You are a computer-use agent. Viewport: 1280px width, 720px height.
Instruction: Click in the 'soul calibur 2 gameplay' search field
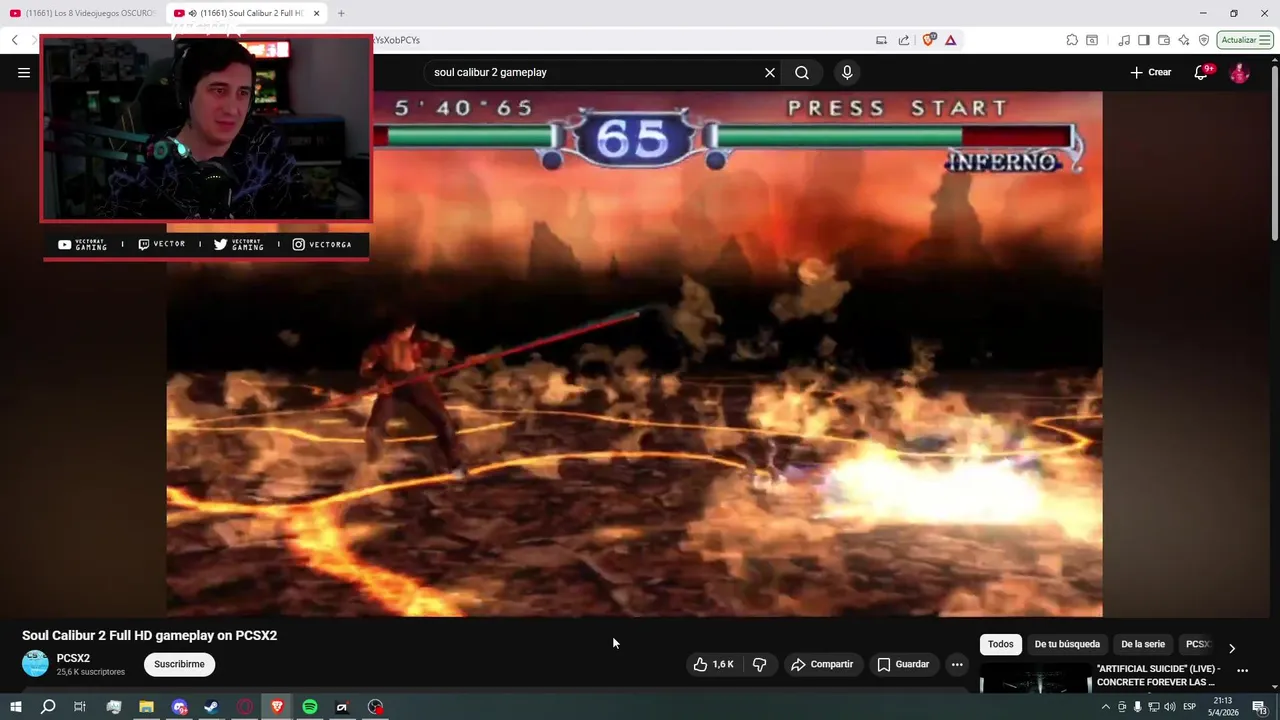595,72
